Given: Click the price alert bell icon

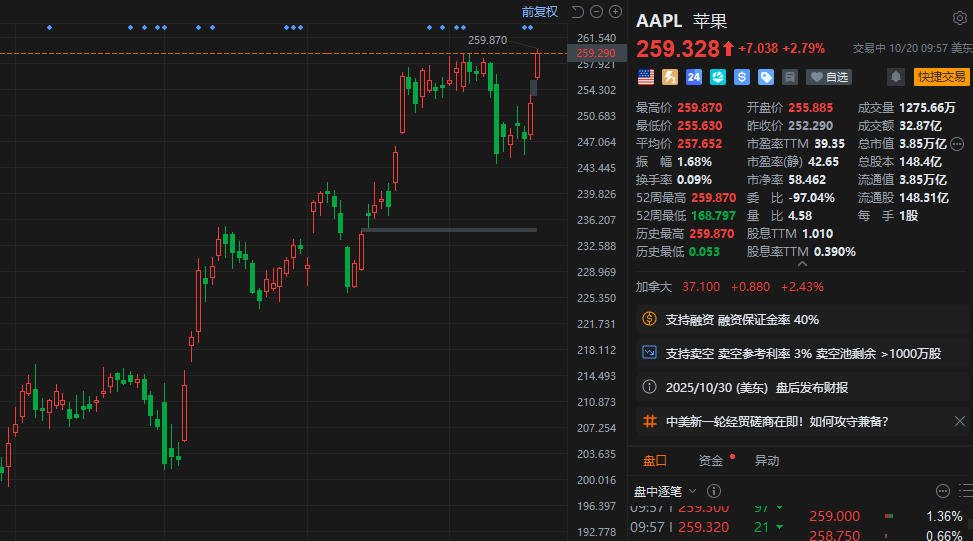Looking at the screenshot, I should [x=896, y=76].
